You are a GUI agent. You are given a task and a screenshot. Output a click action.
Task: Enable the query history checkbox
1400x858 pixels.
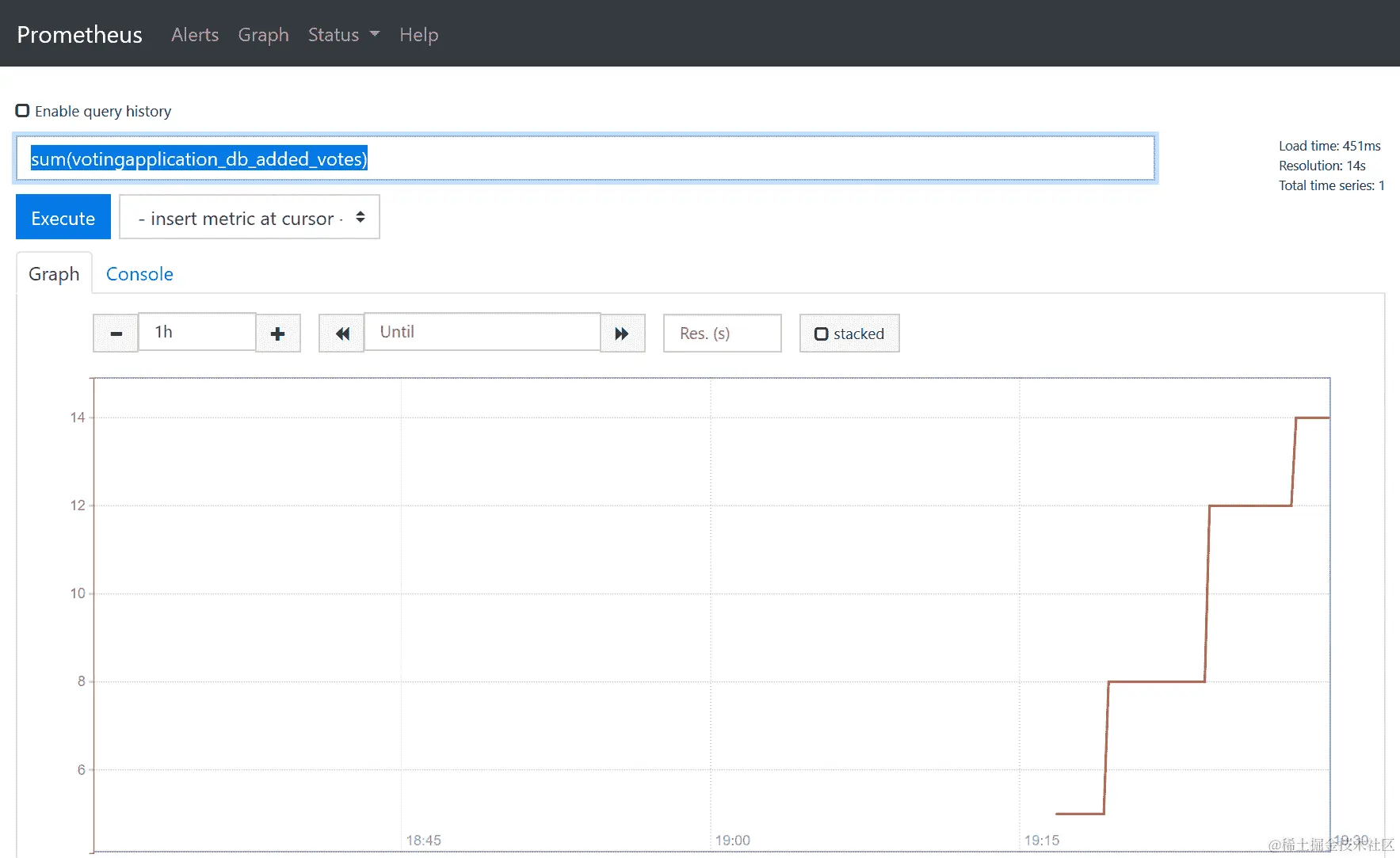point(23,111)
